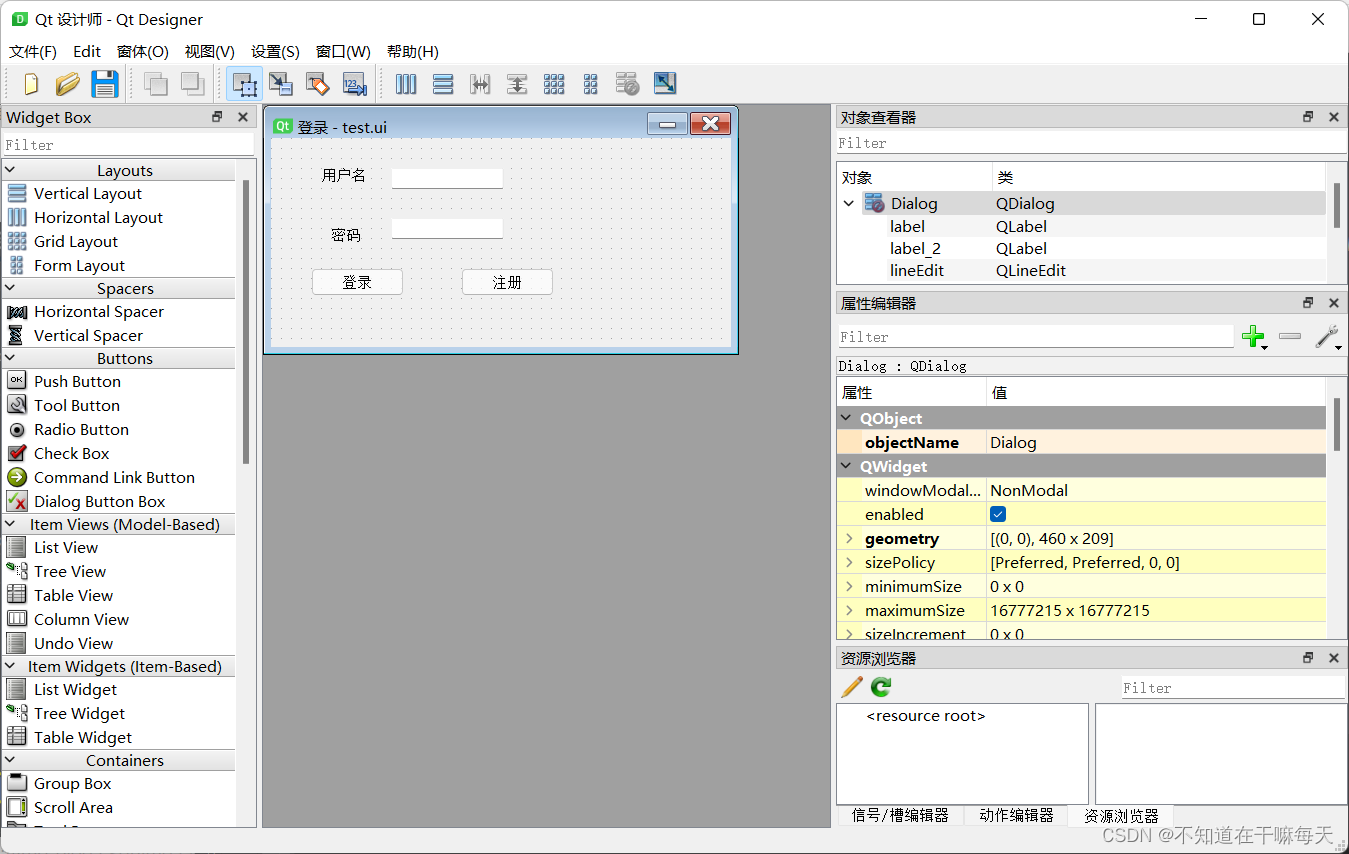Expand the sizePolicy property row

pyautogui.click(x=849, y=562)
